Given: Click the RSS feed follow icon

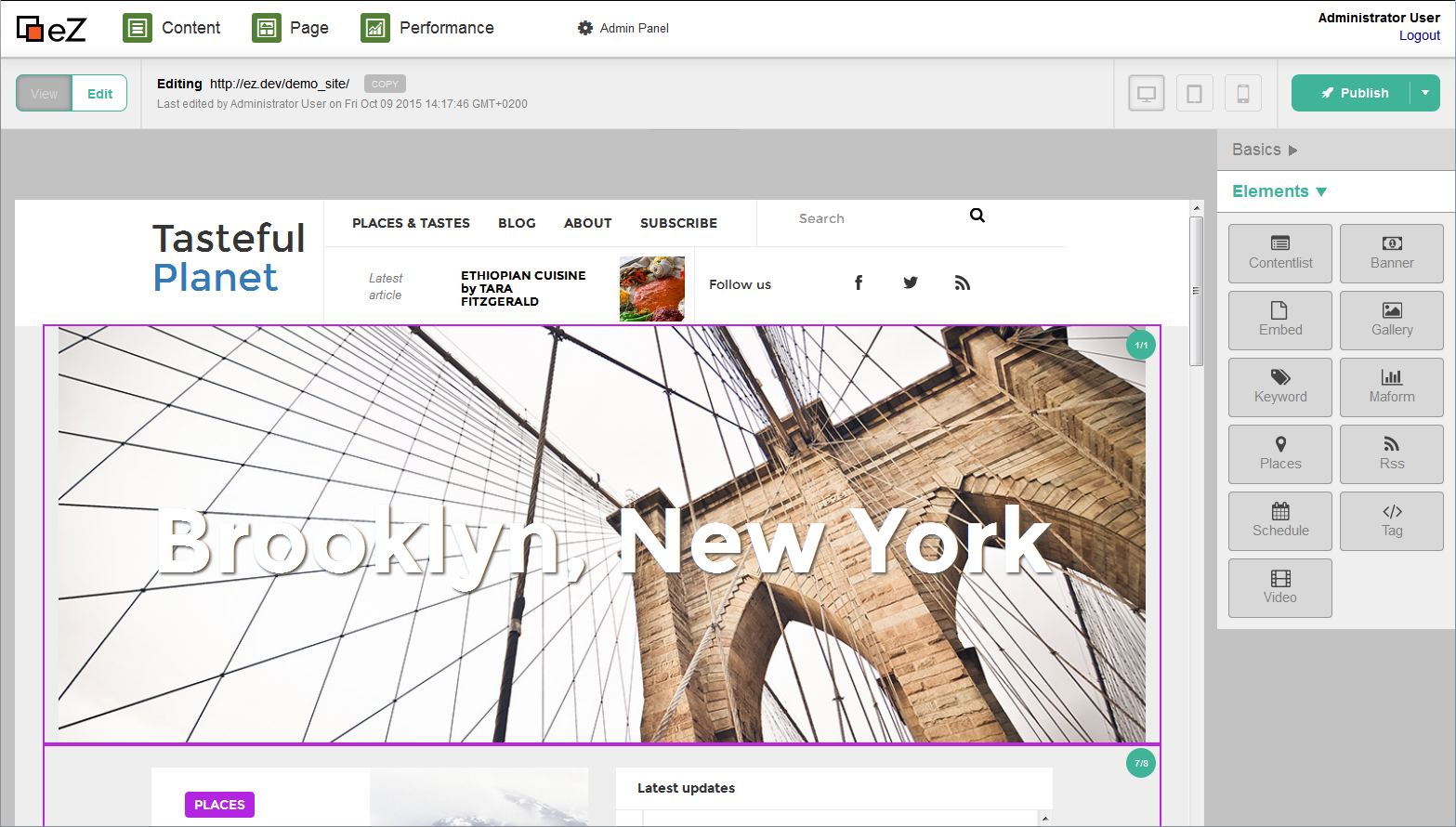Looking at the screenshot, I should 963,283.
